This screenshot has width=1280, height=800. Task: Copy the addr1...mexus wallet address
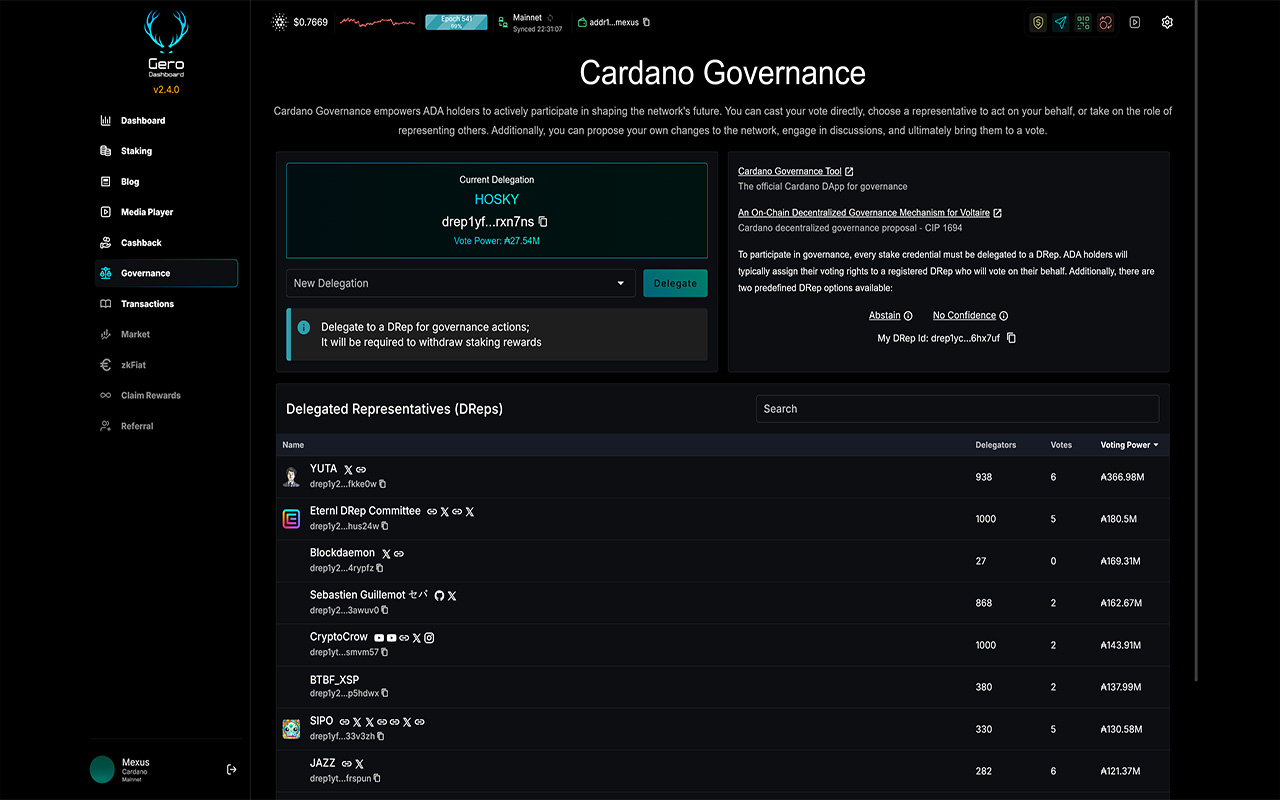click(x=647, y=22)
